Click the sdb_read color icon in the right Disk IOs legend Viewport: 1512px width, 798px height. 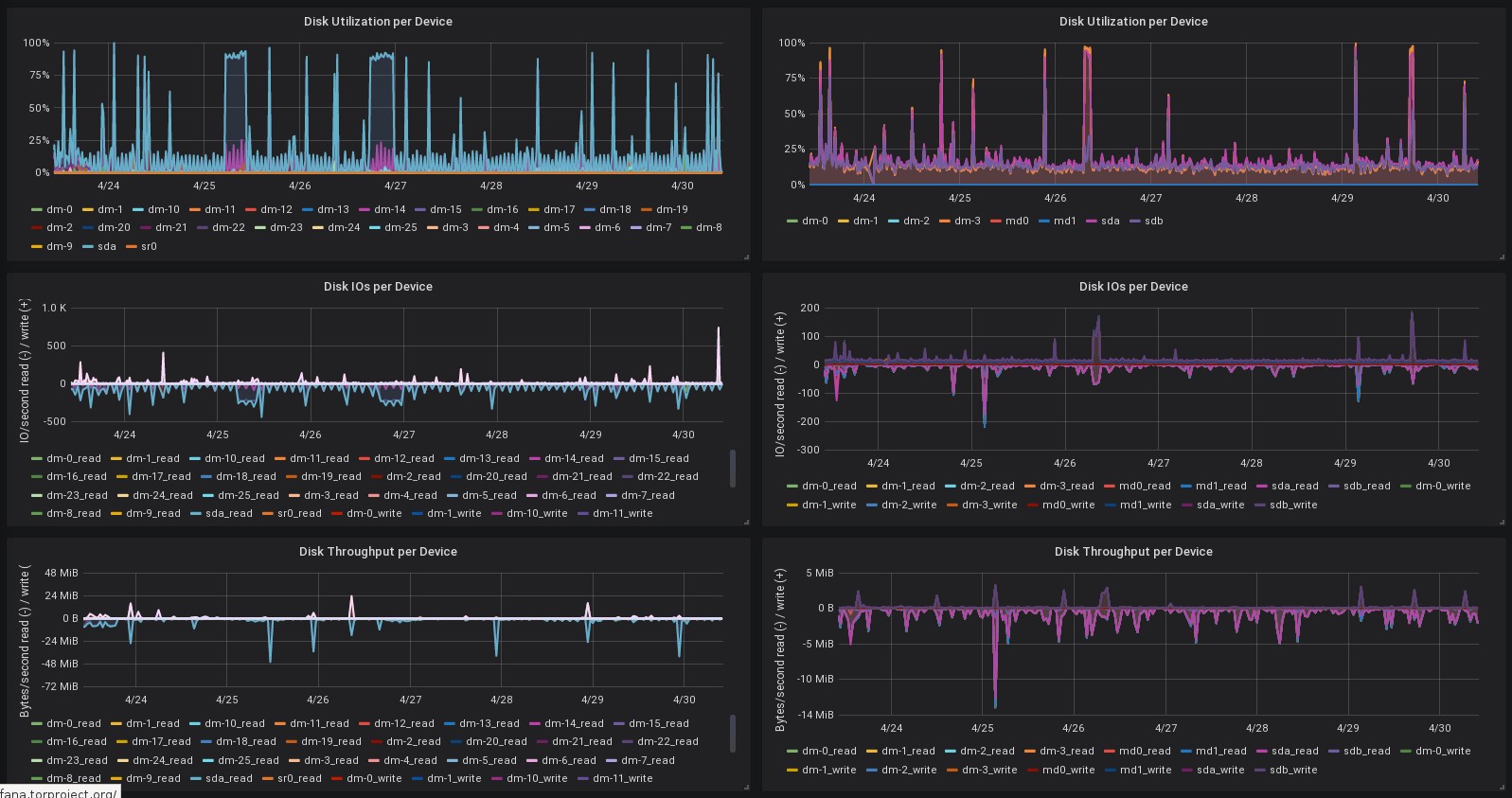coord(1334,487)
